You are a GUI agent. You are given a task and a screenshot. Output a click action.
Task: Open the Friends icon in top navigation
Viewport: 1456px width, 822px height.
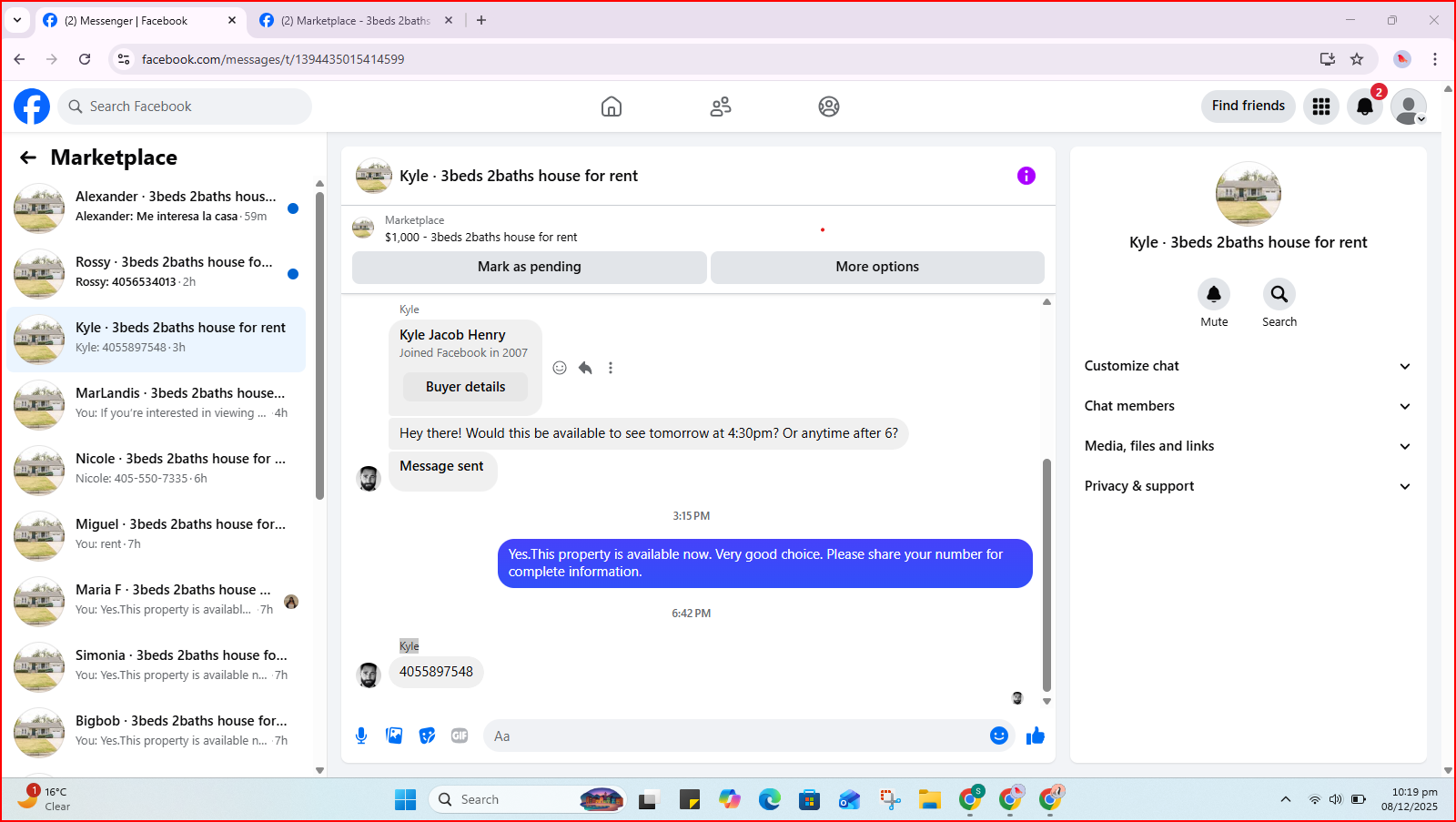pos(721,107)
